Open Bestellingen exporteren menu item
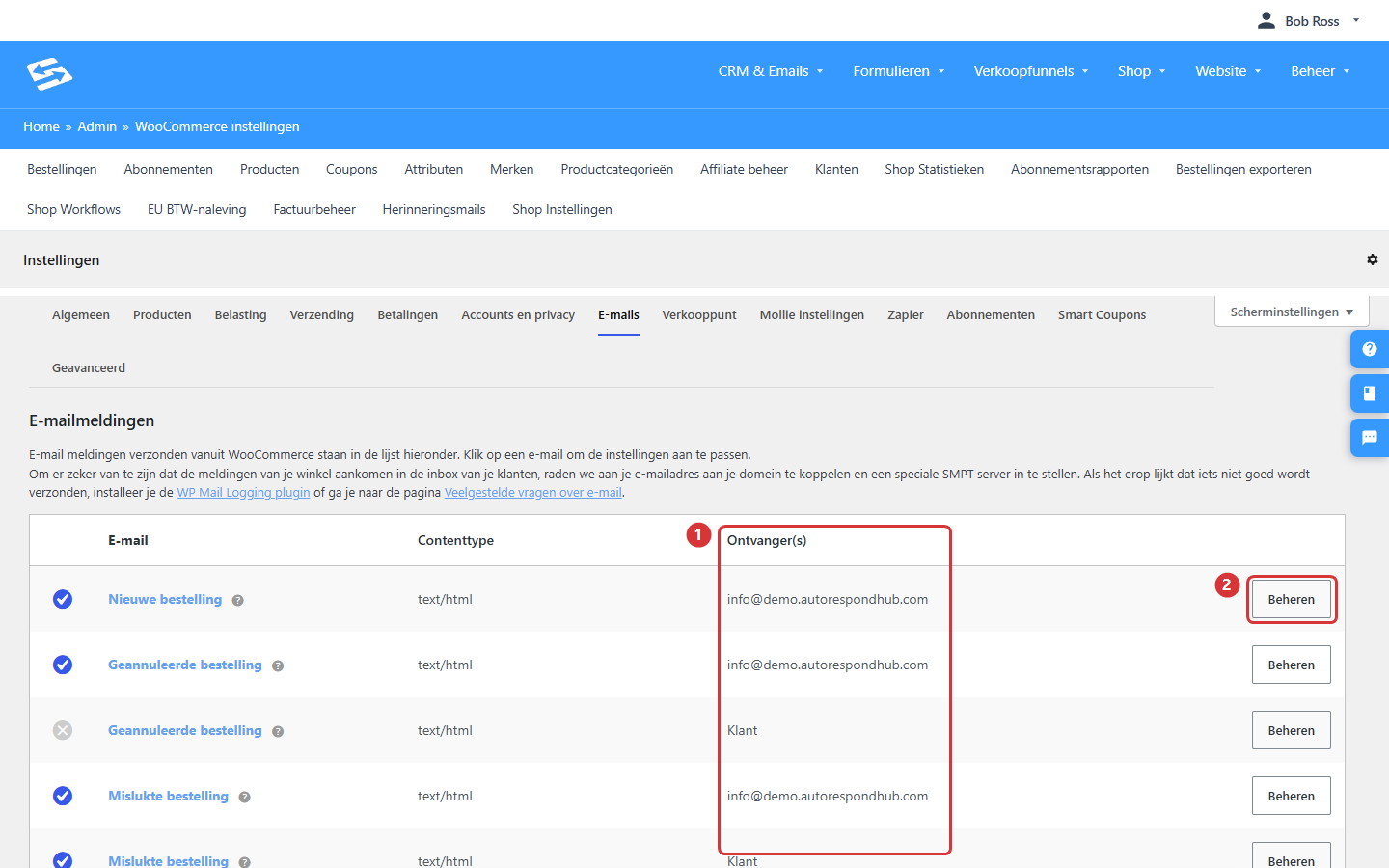 coord(1243,170)
